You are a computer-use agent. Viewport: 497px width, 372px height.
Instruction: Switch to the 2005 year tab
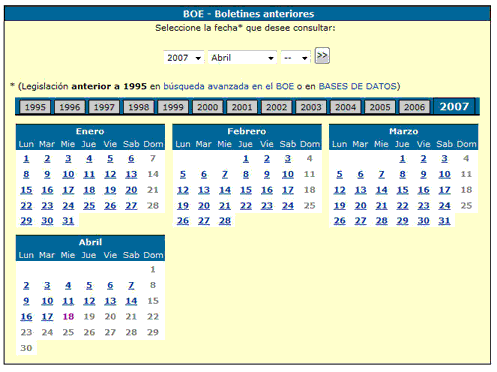tap(380, 107)
